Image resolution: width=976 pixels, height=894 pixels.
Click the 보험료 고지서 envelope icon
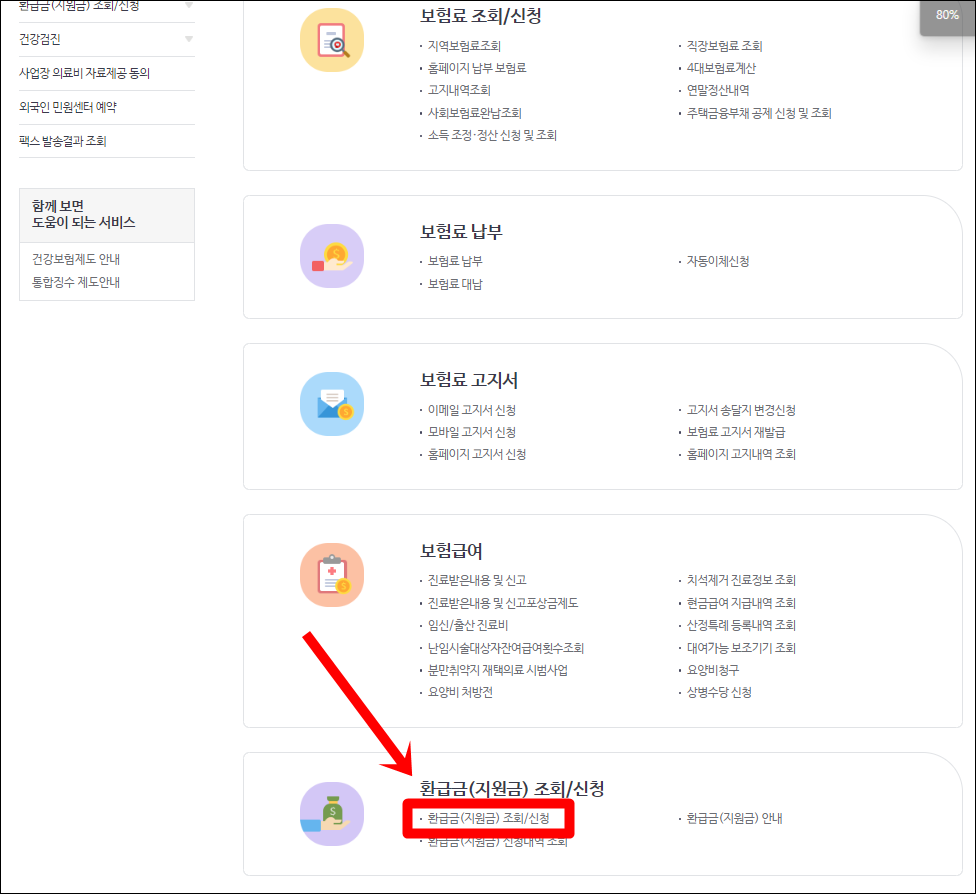point(332,404)
